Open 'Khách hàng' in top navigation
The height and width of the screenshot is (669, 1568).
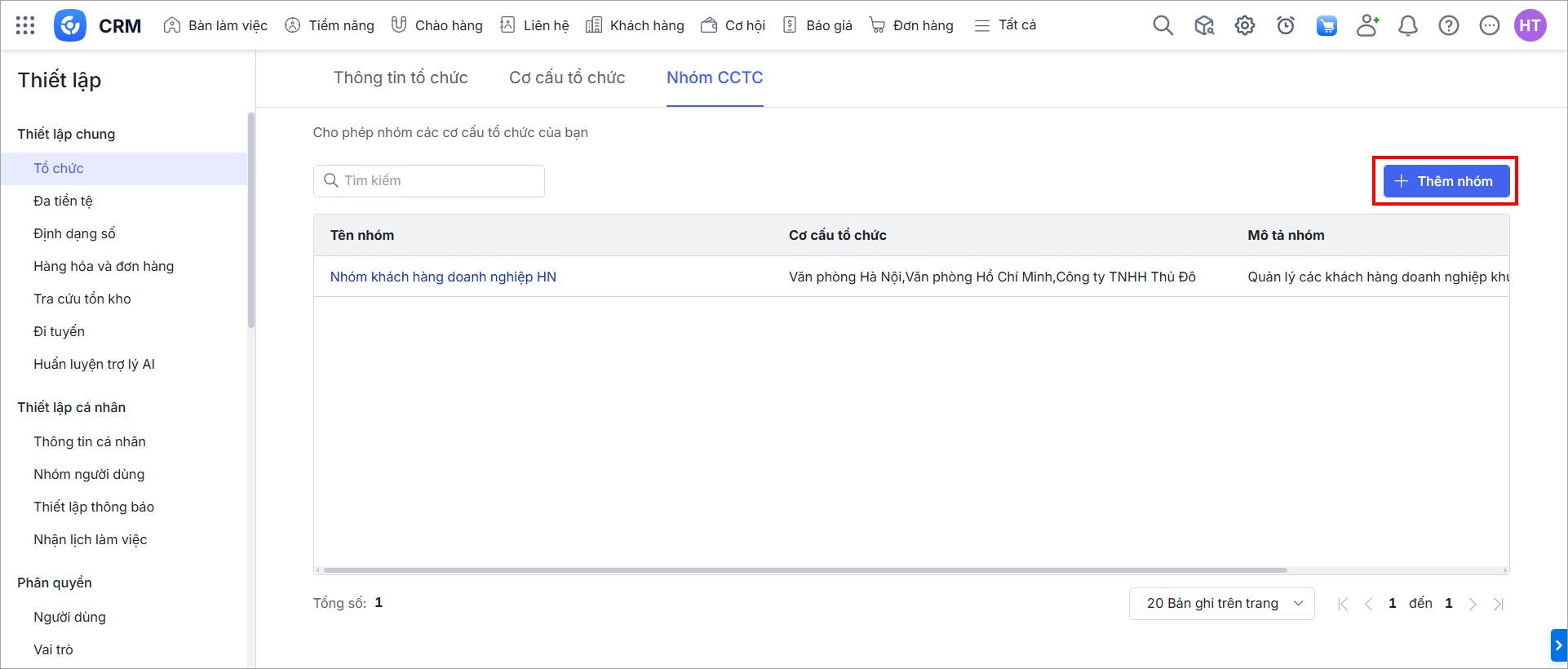[x=636, y=25]
